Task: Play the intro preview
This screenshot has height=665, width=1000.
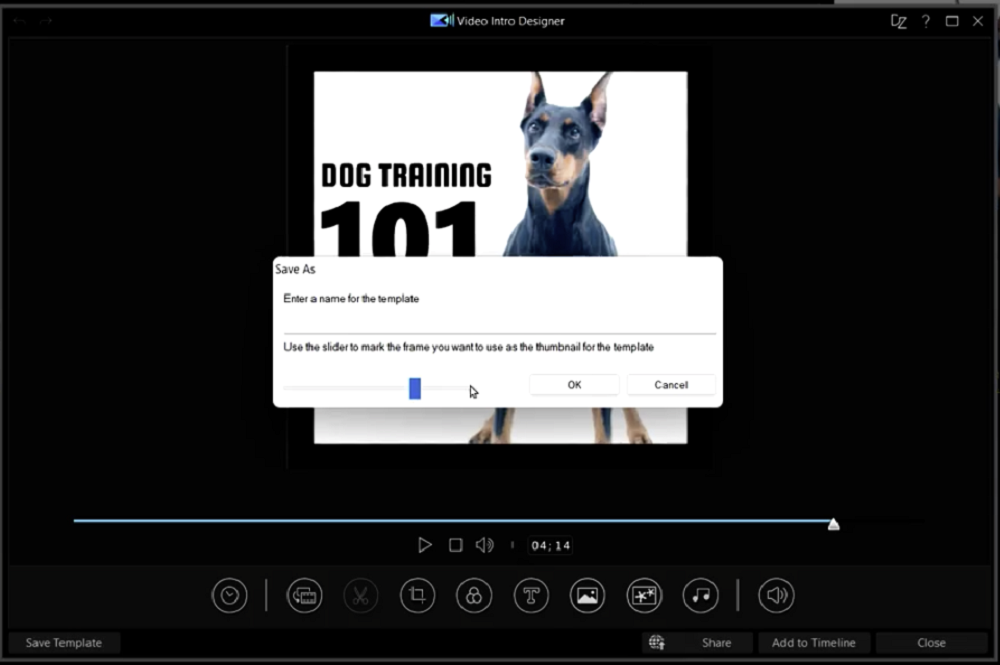Action: tap(425, 545)
